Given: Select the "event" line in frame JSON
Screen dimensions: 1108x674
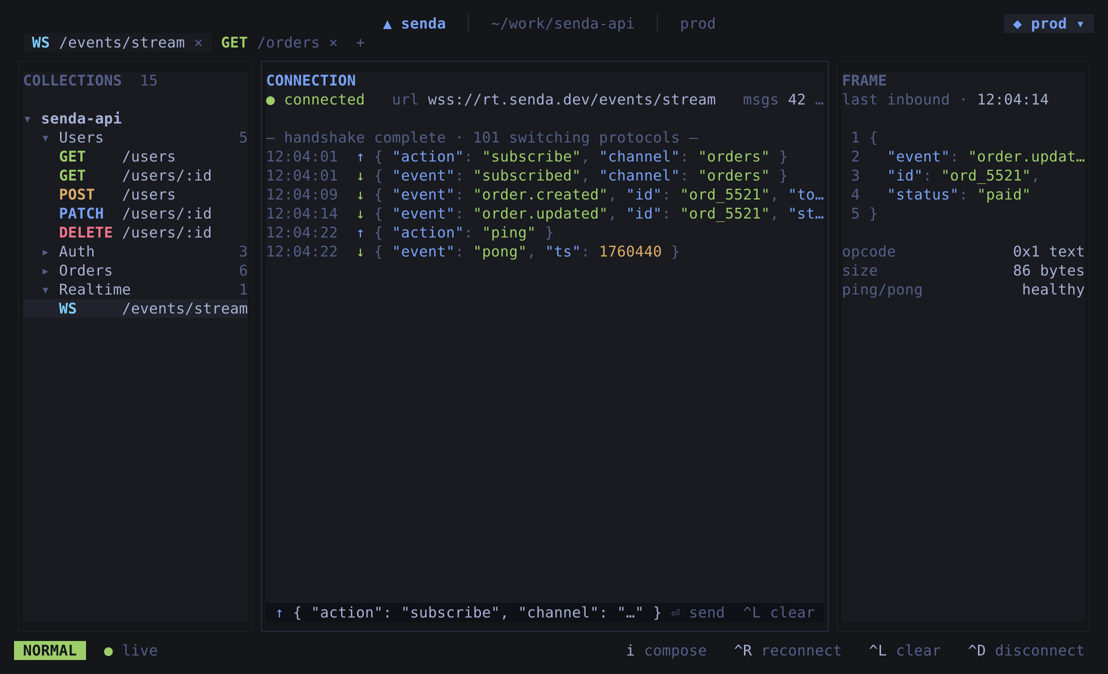Looking at the screenshot, I should 963,156.
